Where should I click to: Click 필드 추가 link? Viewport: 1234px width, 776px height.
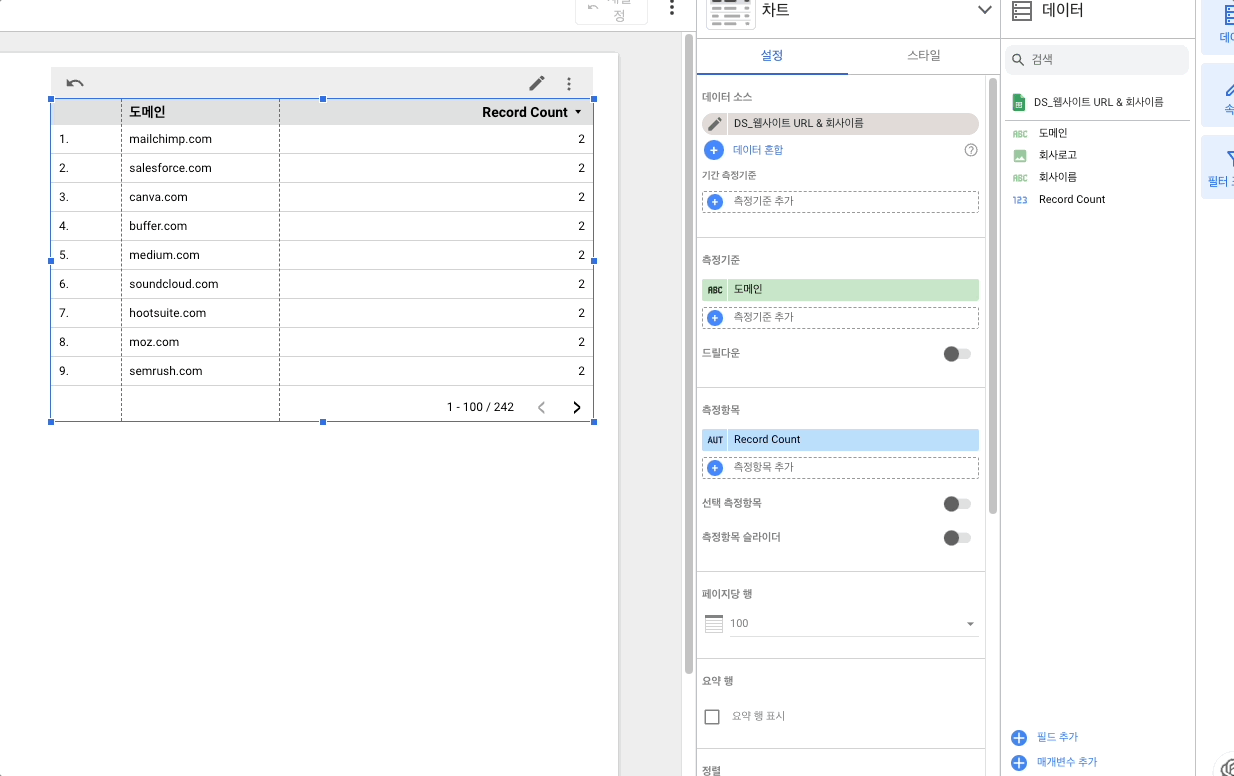coord(1057,738)
